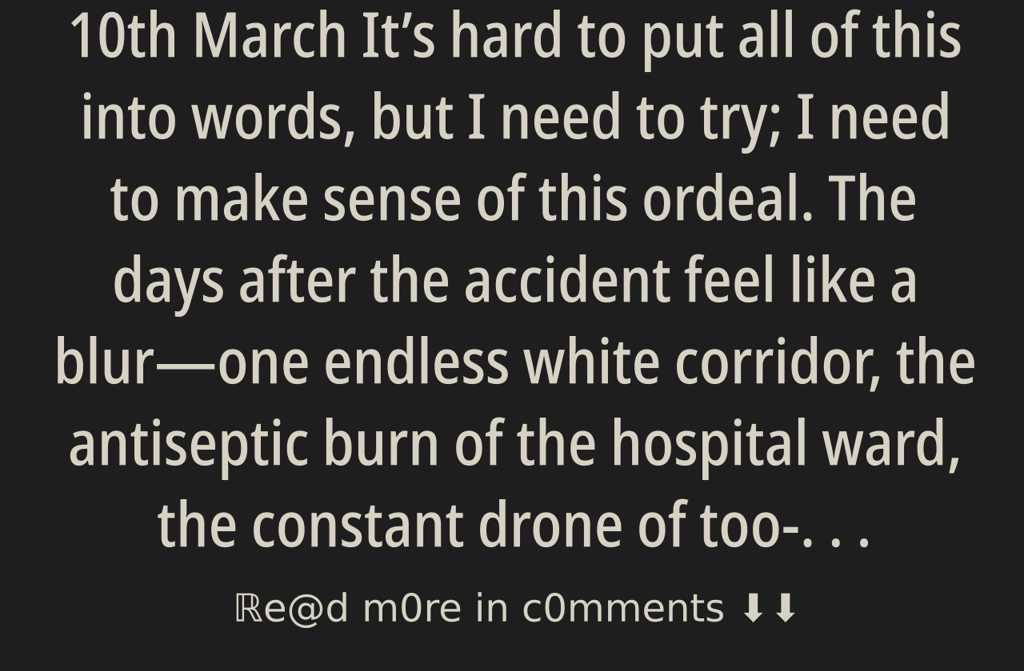The height and width of the screenshot is (671, 1024).
Task: Click the second down arrow icon
Action: point(785,608)
